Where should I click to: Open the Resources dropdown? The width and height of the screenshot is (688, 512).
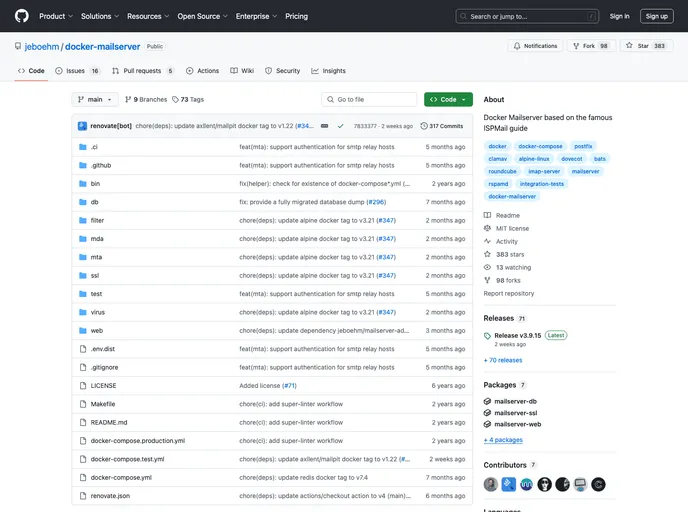click(148, 16)
